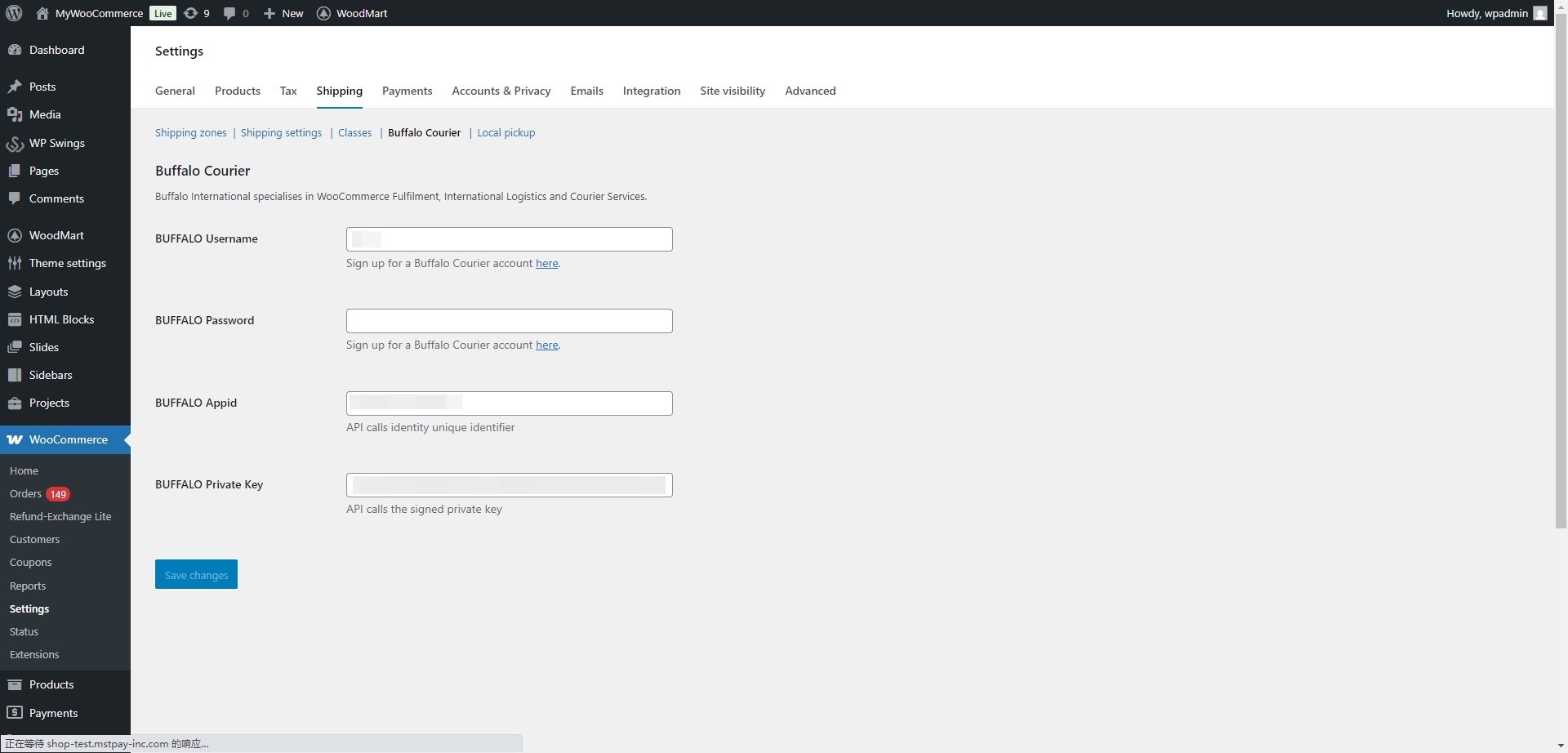The height and width of the screenshot is (753, 1568).
Task: Switch to the Payments tab
Action: (x=408, y=91)
